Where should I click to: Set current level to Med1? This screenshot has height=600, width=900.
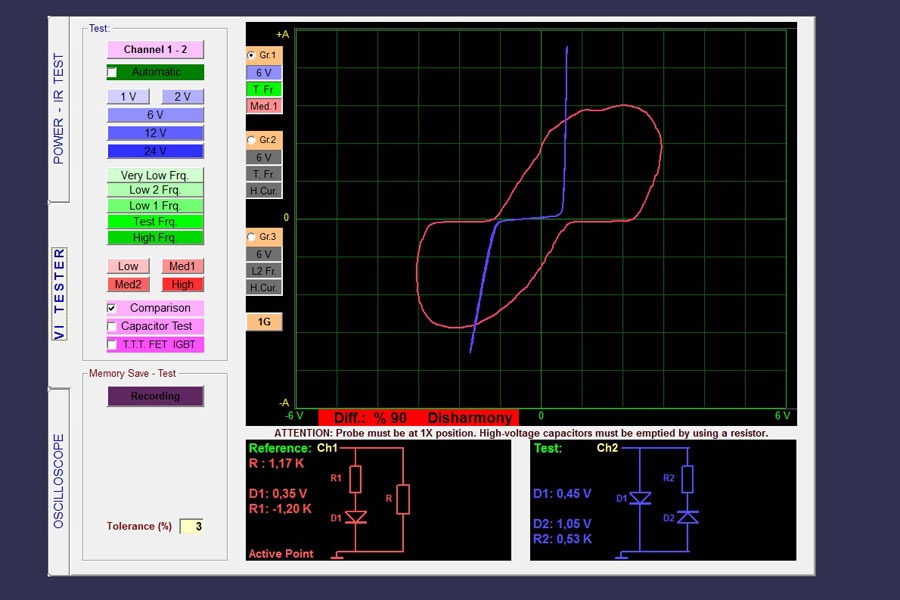(x=183, y=266)
